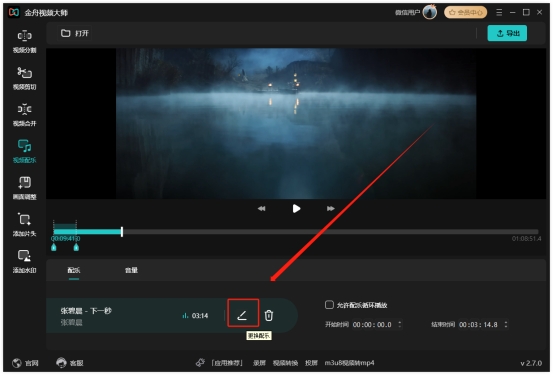This screenshot has width=553, height=376.
Task: Open the 画面调整 picture adjust tool
Action: (x=24, y=188)
